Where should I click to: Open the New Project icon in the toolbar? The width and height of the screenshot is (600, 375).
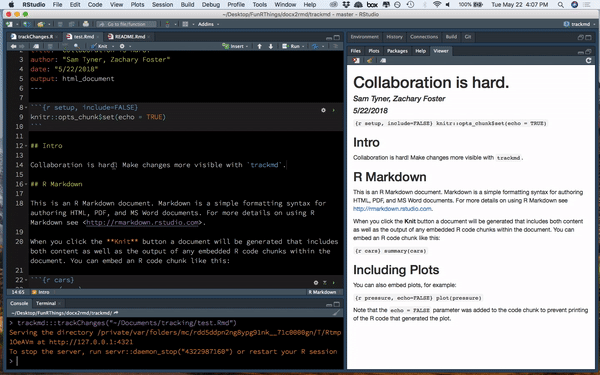tap(26, 24)
